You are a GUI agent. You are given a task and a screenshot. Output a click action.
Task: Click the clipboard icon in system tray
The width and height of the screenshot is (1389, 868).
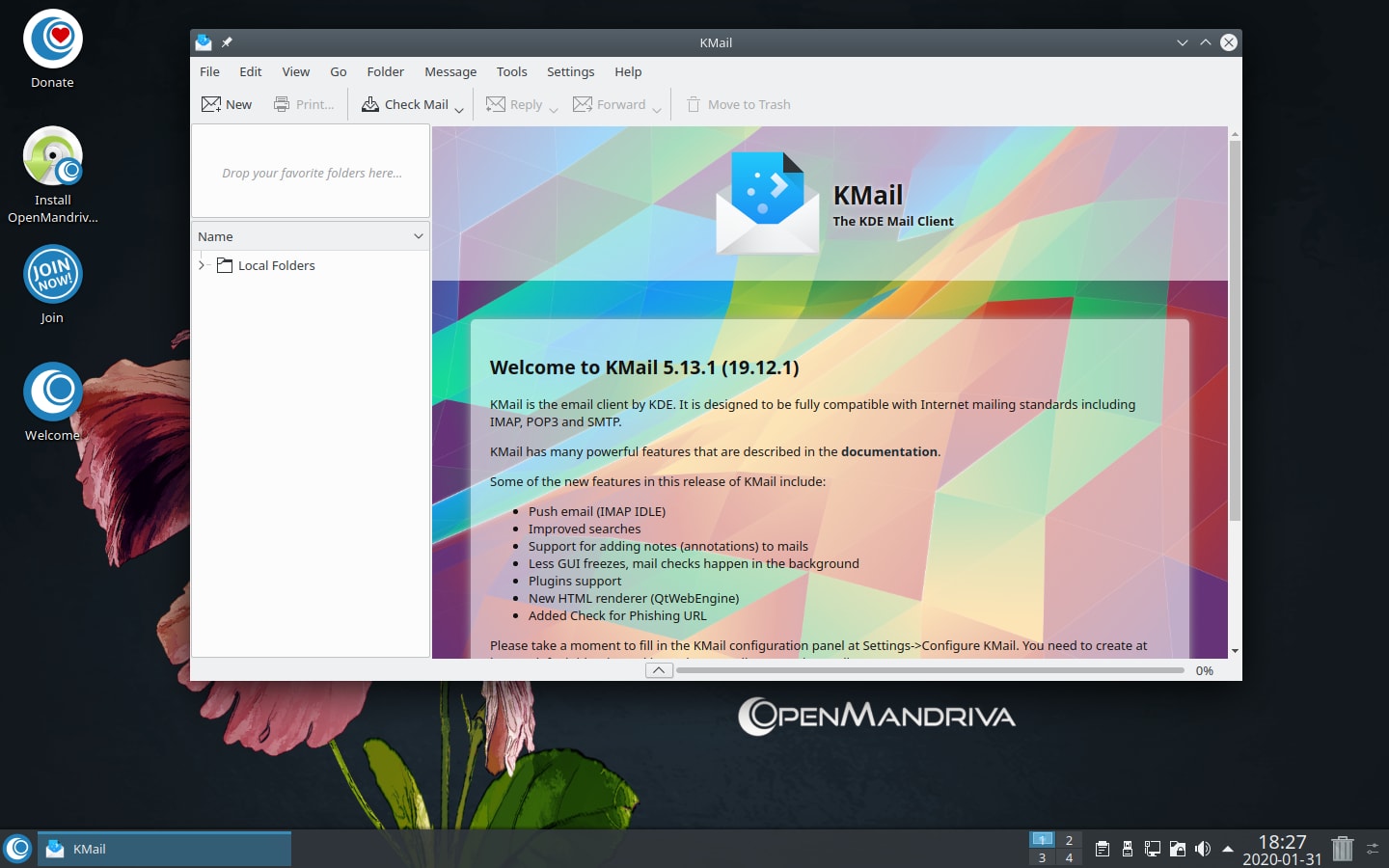point(1102,849)
